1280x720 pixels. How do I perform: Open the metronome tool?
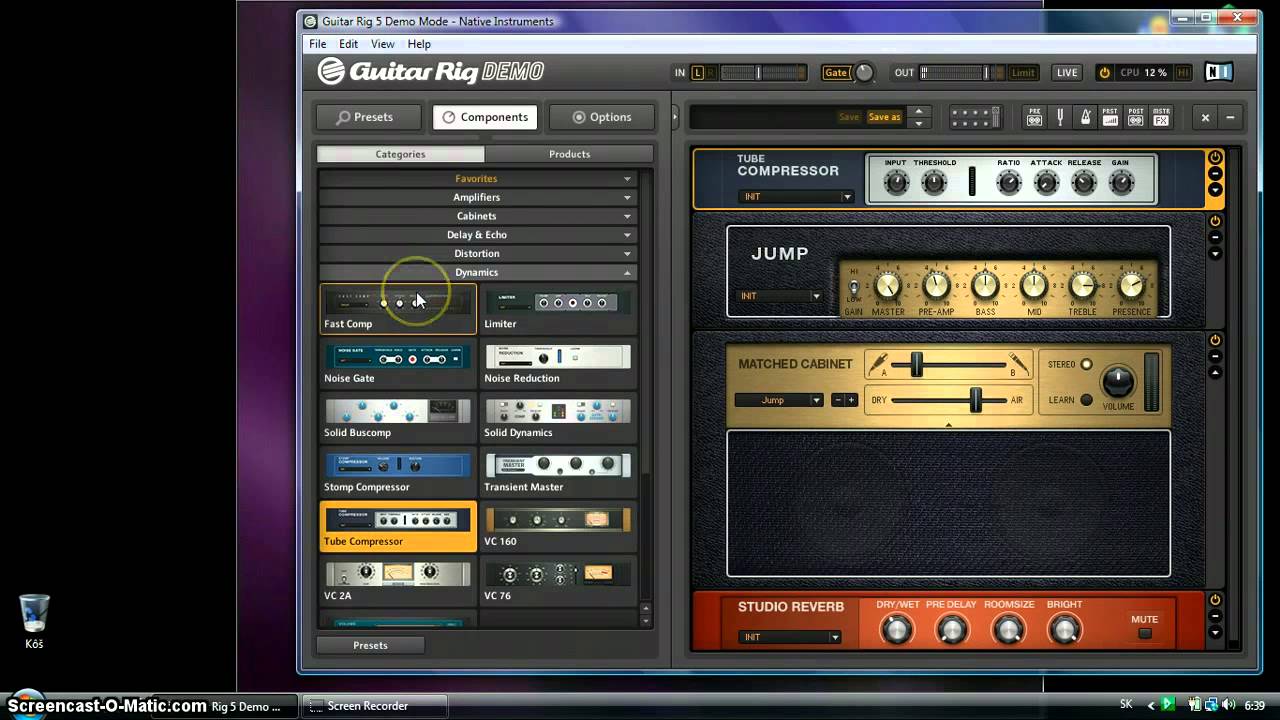point(1085,117)
